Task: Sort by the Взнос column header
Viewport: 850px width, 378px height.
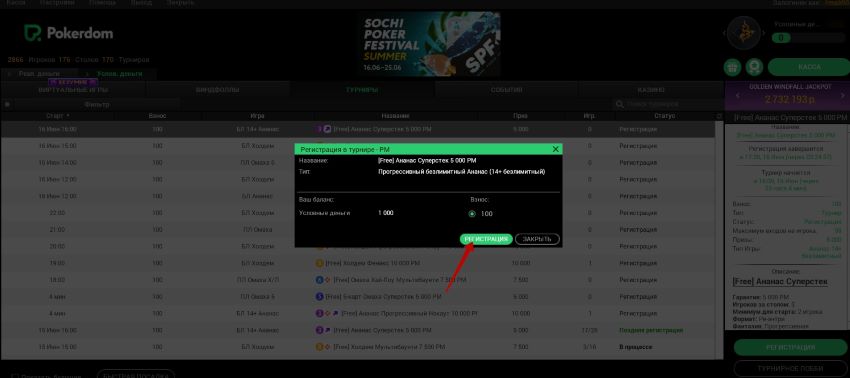Action: (x=157, y=116)
